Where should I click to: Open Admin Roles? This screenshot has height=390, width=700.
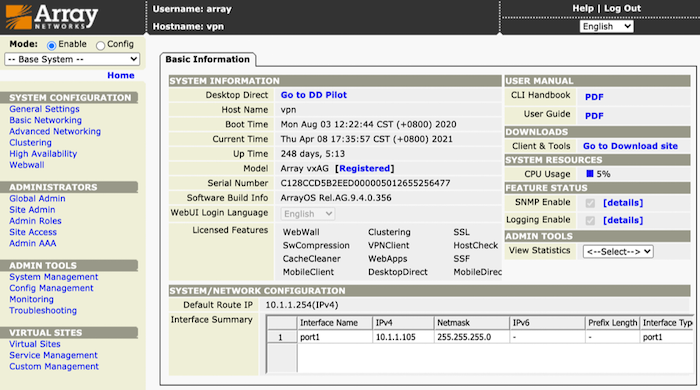click(35, 221)
